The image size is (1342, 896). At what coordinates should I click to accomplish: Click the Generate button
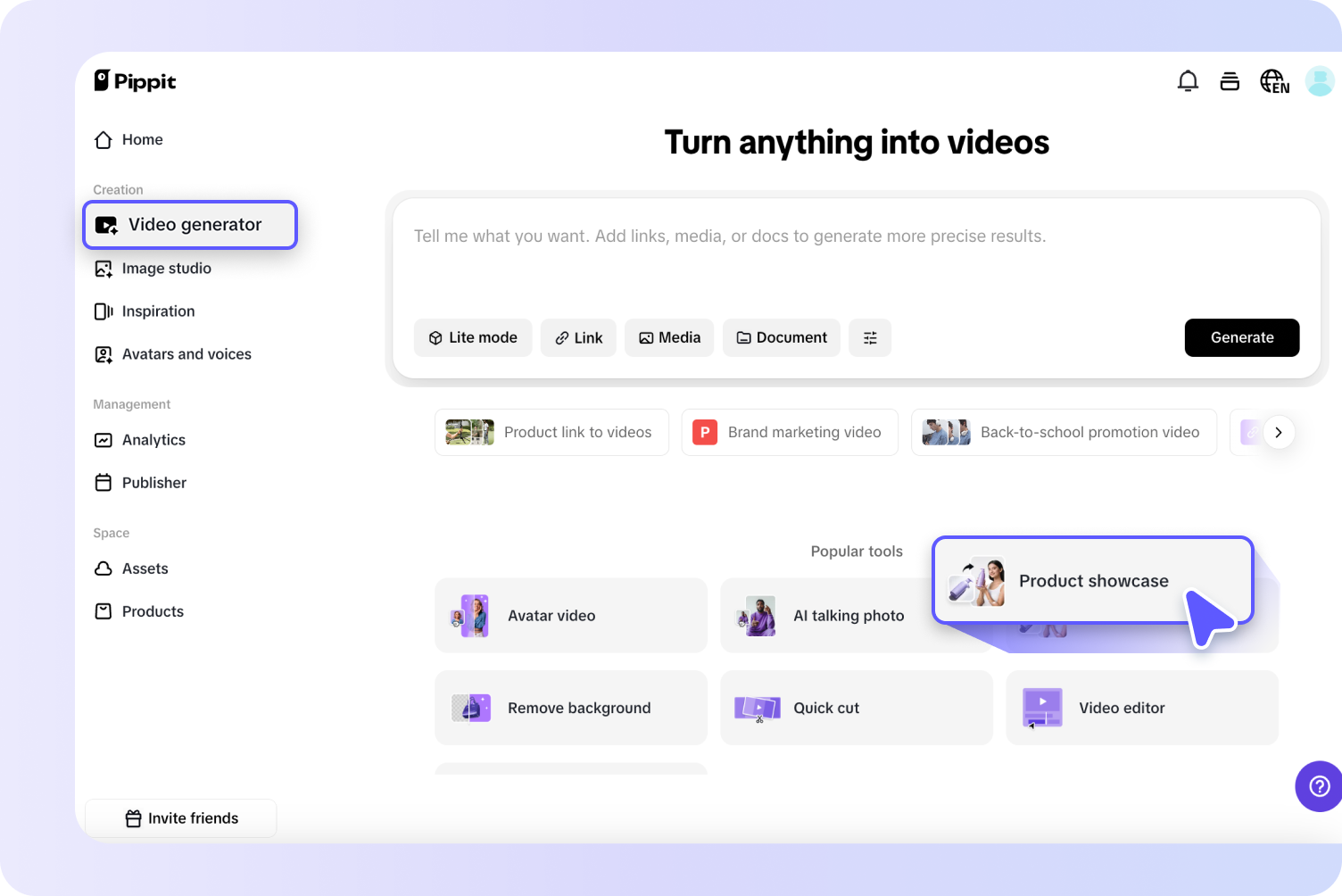pyautogui.click(x=1241, y=337)
